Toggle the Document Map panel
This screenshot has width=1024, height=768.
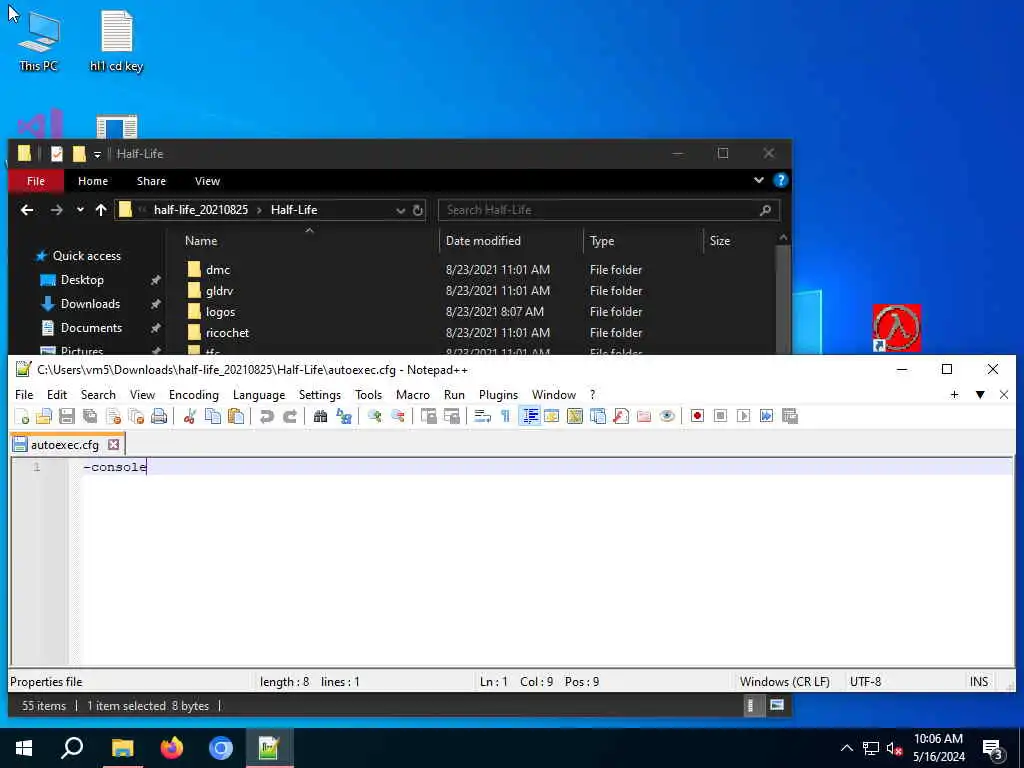[x=575, y=416]
